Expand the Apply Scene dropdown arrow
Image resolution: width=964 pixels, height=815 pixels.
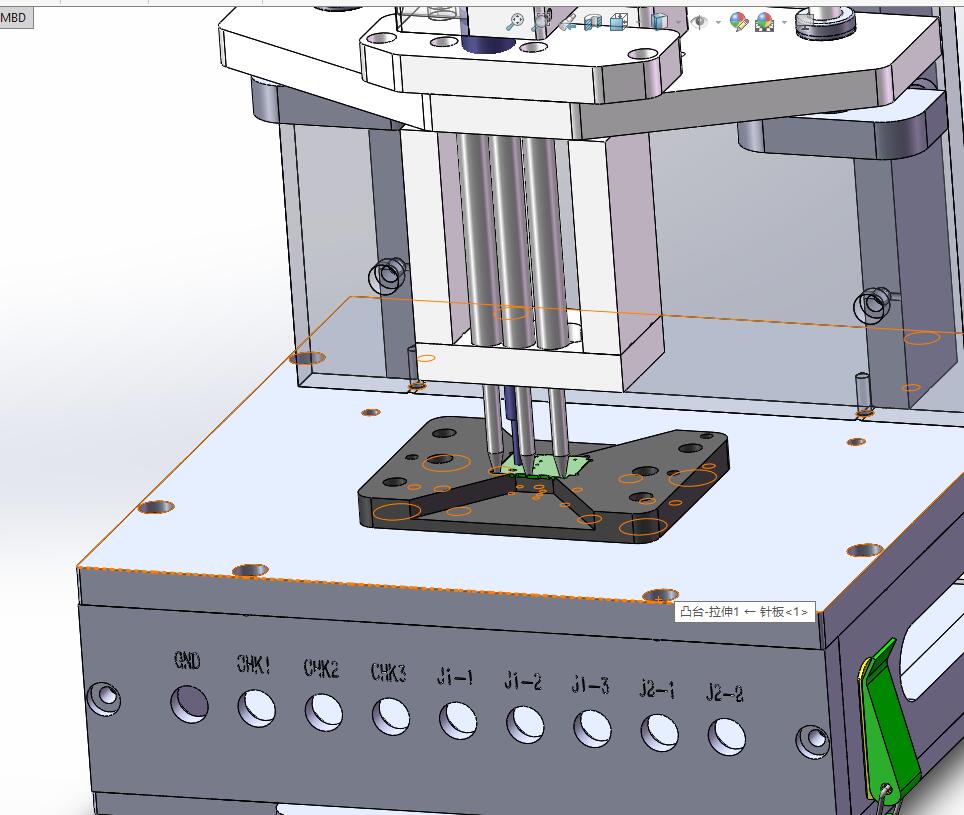point(784,23)
